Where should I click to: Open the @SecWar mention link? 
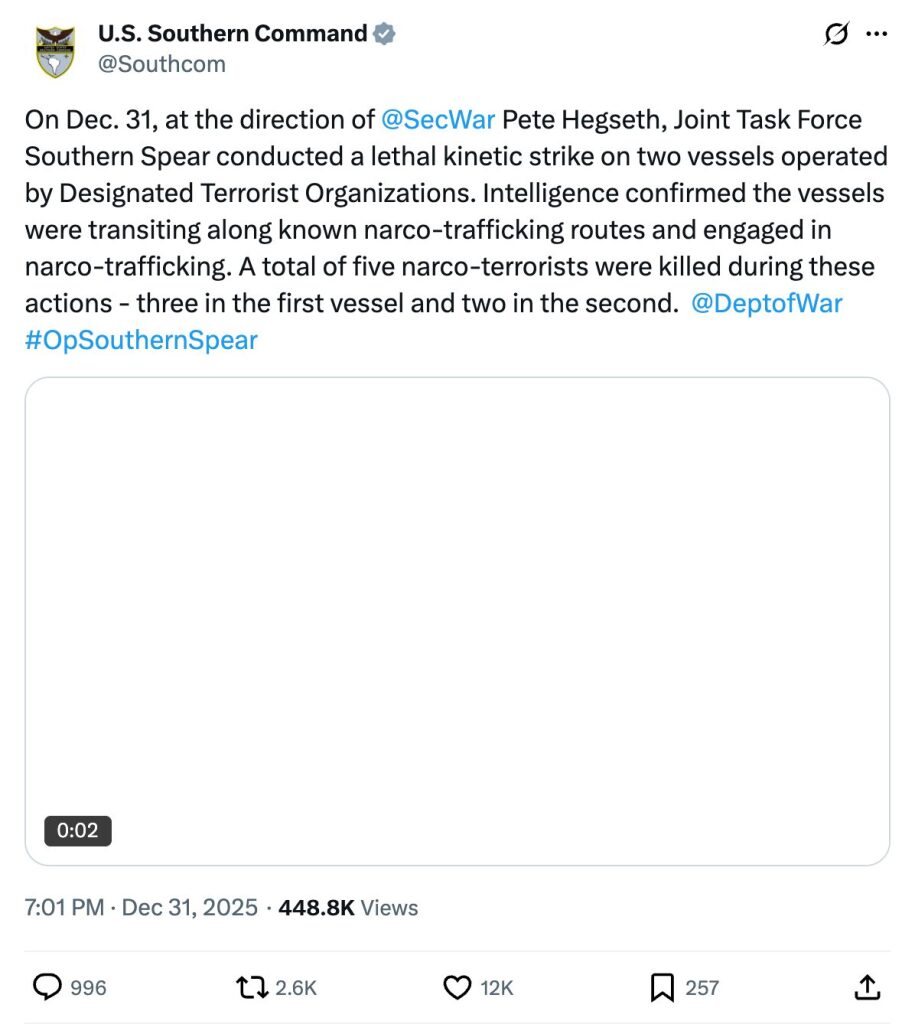pos(438,121)
